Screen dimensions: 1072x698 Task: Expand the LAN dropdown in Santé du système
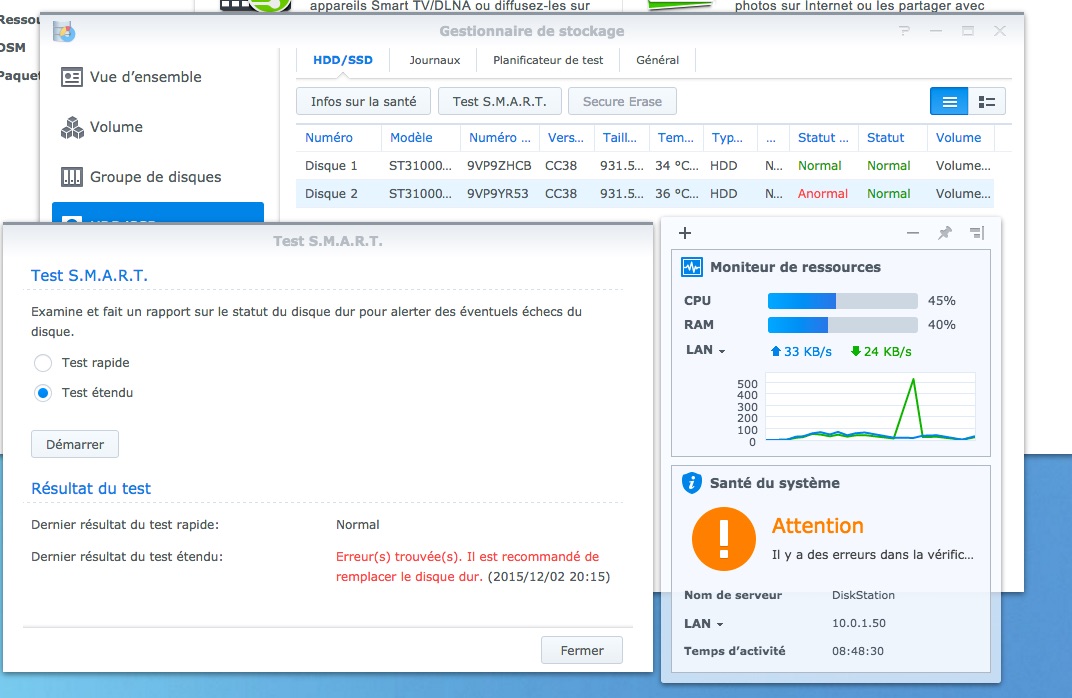[x=704, y=623]
